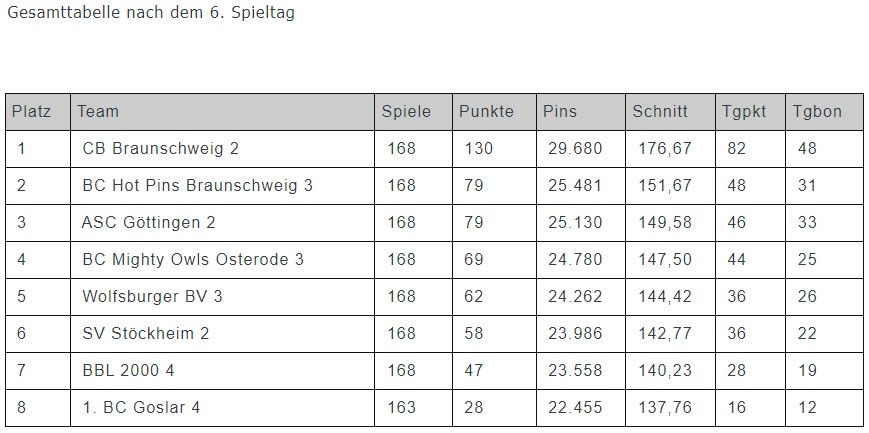Click pins value 29.680
Viewport: 869px width, 433px height.
pos(575,149)
